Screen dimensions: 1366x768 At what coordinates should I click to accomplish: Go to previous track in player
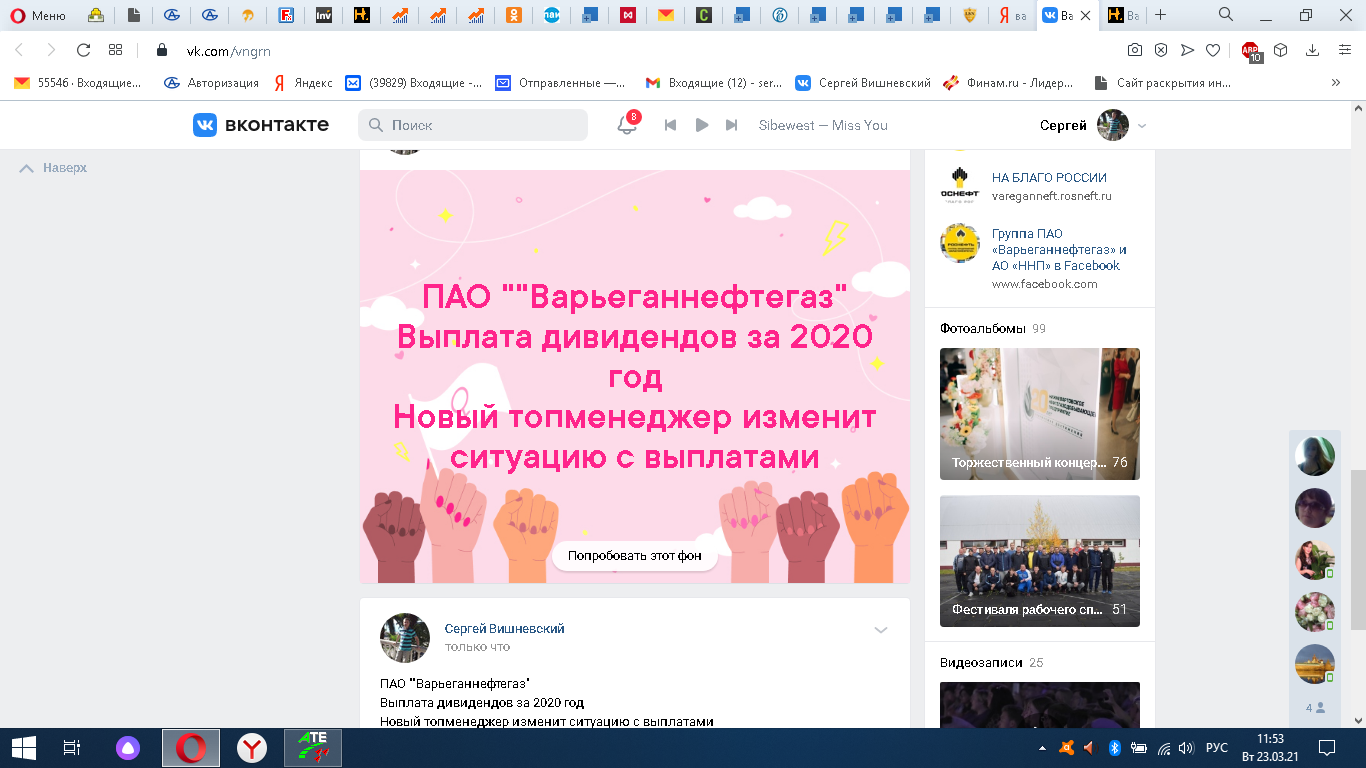[671, 125]
